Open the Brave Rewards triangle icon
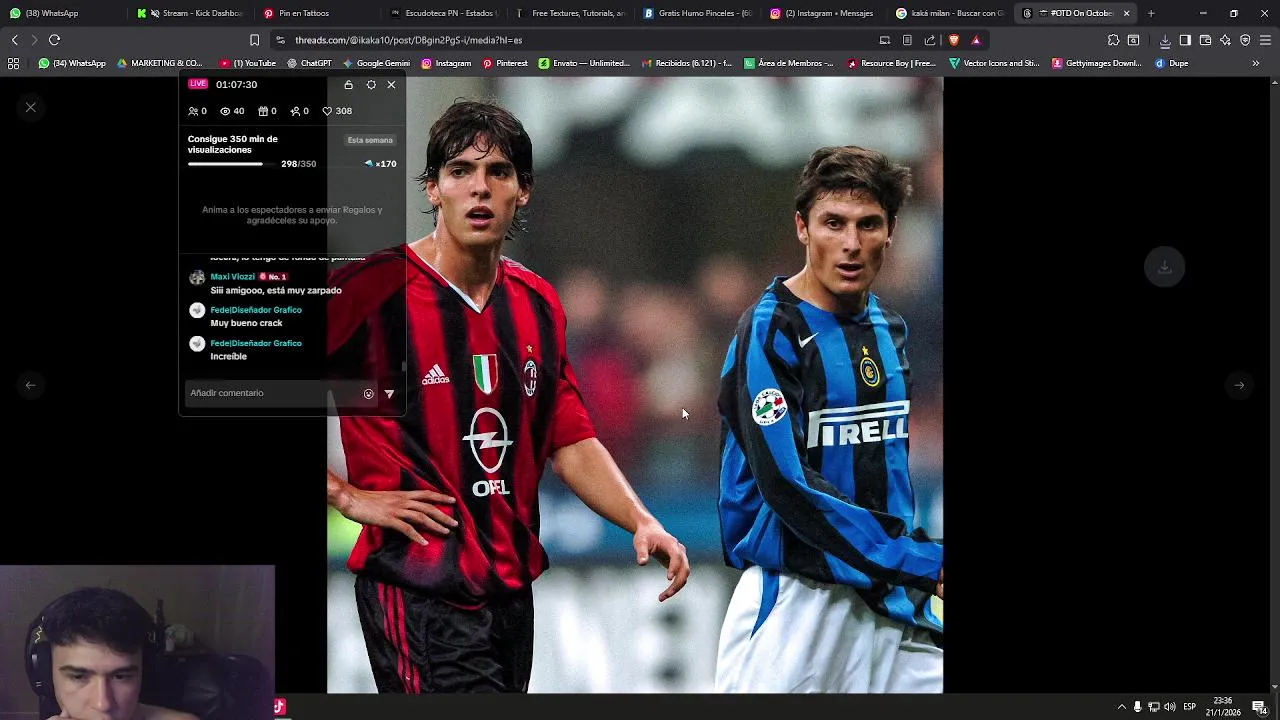Screen dimensions: 1280x720 click(x=976, y=40)
